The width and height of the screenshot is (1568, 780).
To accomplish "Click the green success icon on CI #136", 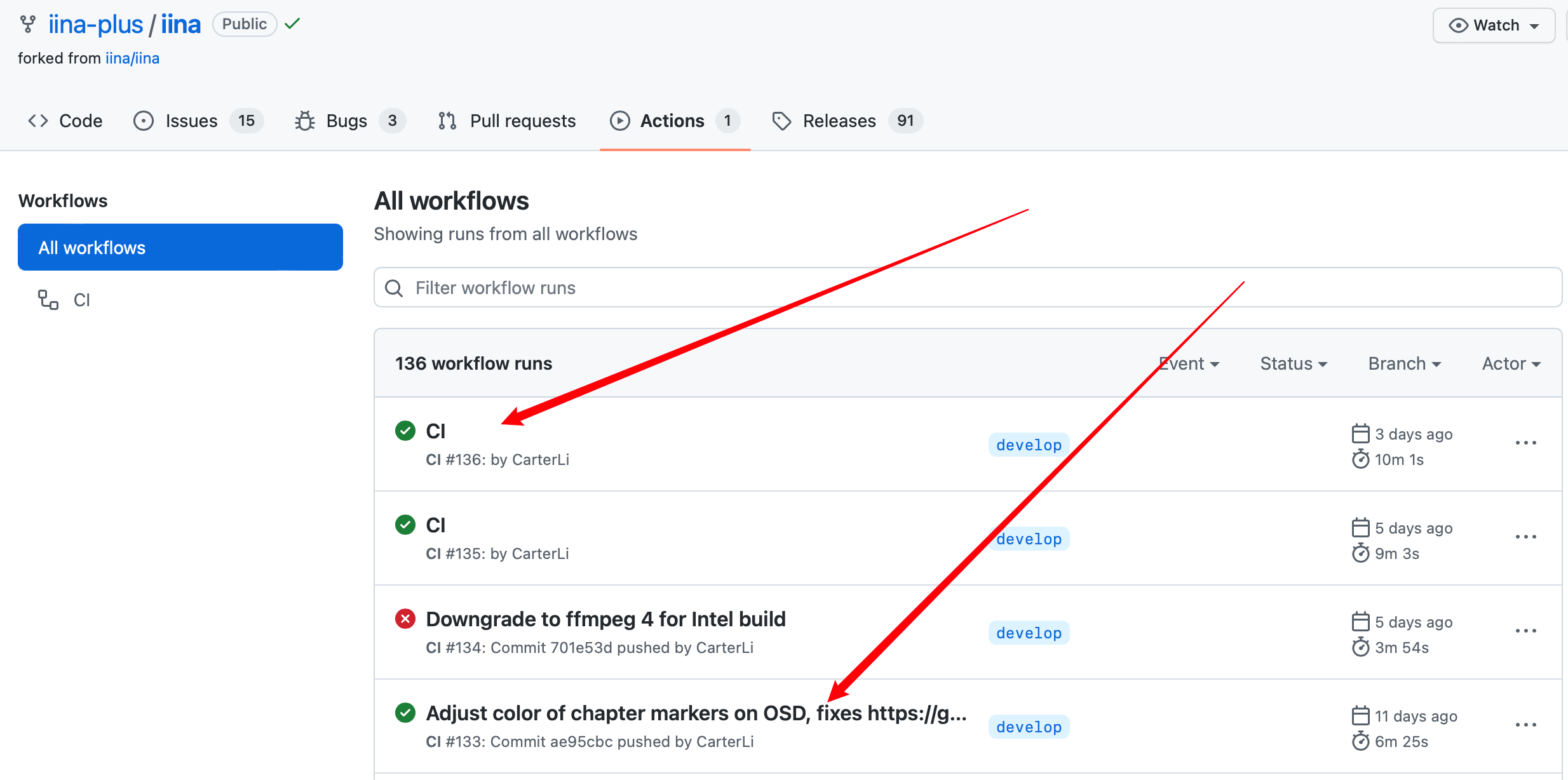I will (x=405, y=431).
